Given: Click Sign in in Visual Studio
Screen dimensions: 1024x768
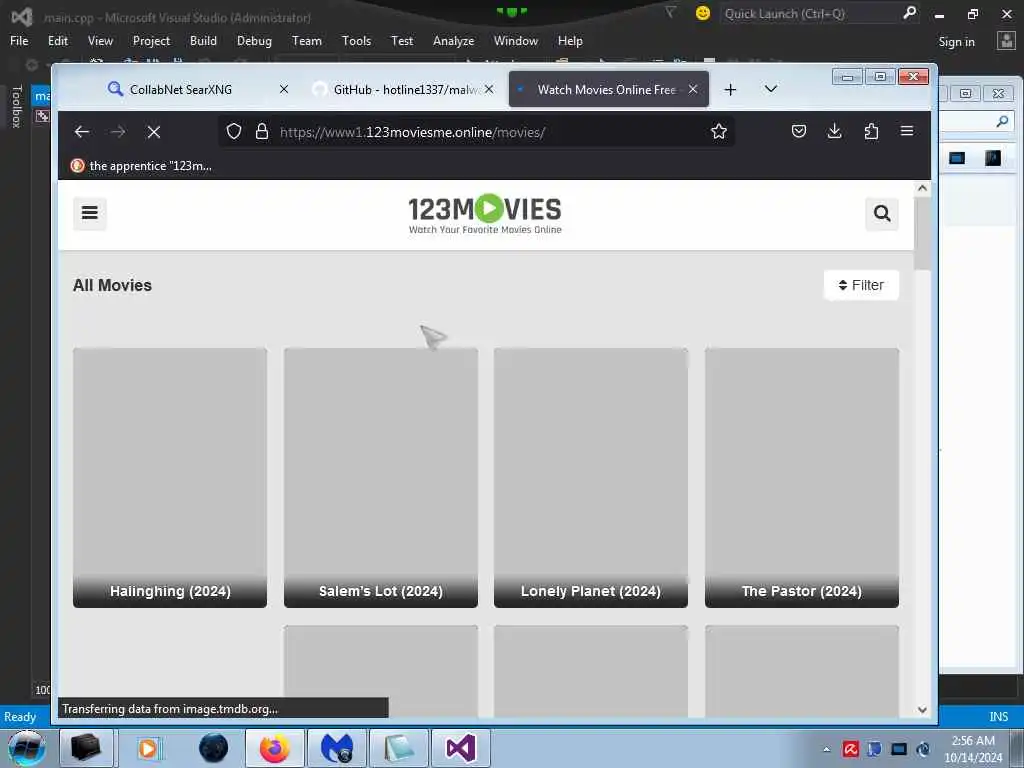Looking at the screenshot, I should [x=957, y=42].
